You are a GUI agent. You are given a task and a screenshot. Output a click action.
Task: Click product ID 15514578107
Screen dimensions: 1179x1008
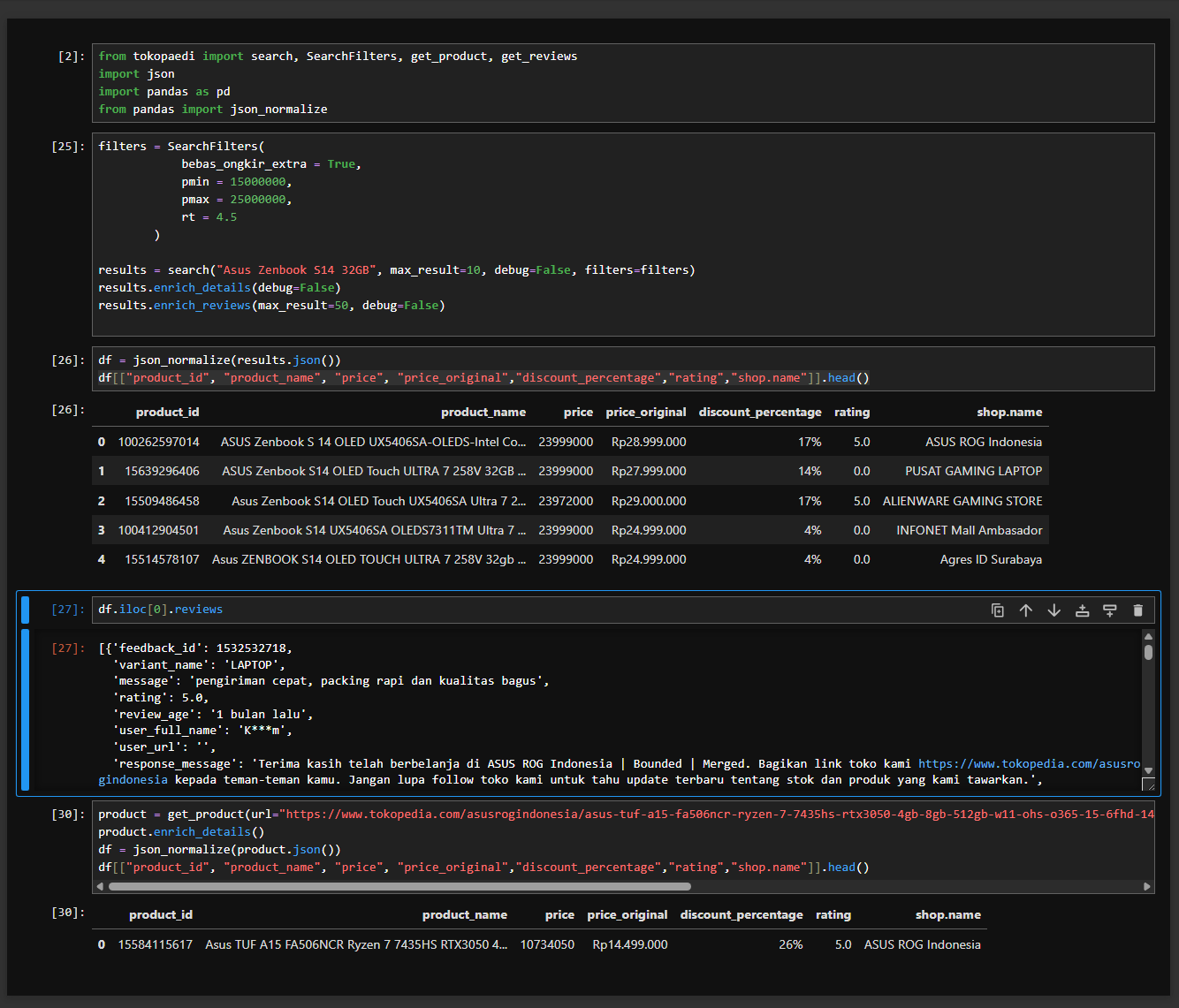coord(162,559)
